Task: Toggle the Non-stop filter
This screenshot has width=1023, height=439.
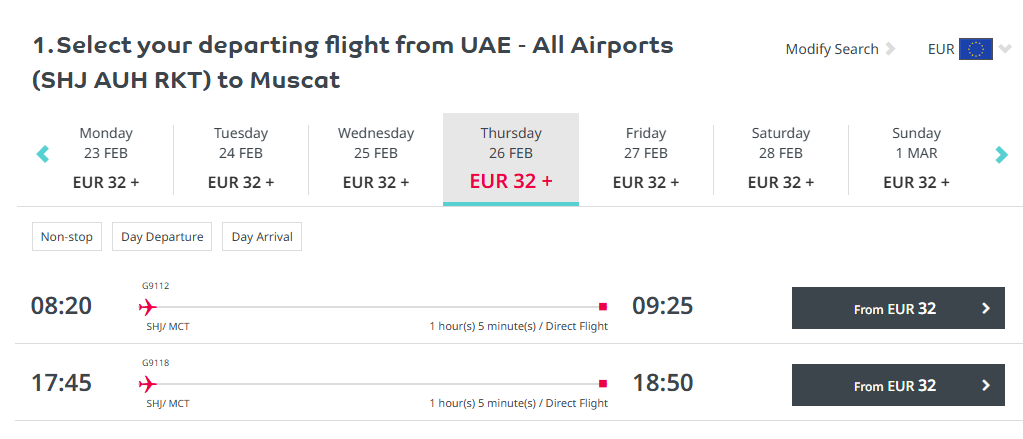Action: point(67,237)
